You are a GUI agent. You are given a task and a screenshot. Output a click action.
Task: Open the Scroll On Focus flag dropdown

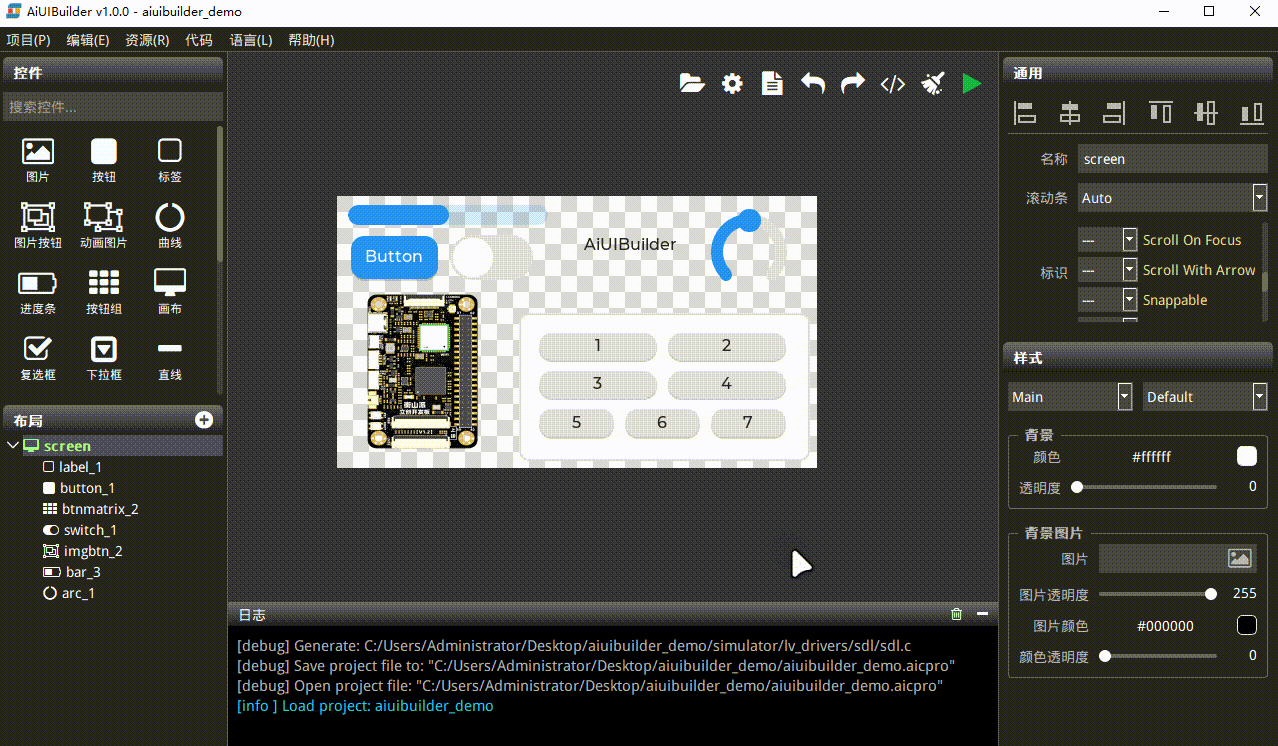point(1130,240)
